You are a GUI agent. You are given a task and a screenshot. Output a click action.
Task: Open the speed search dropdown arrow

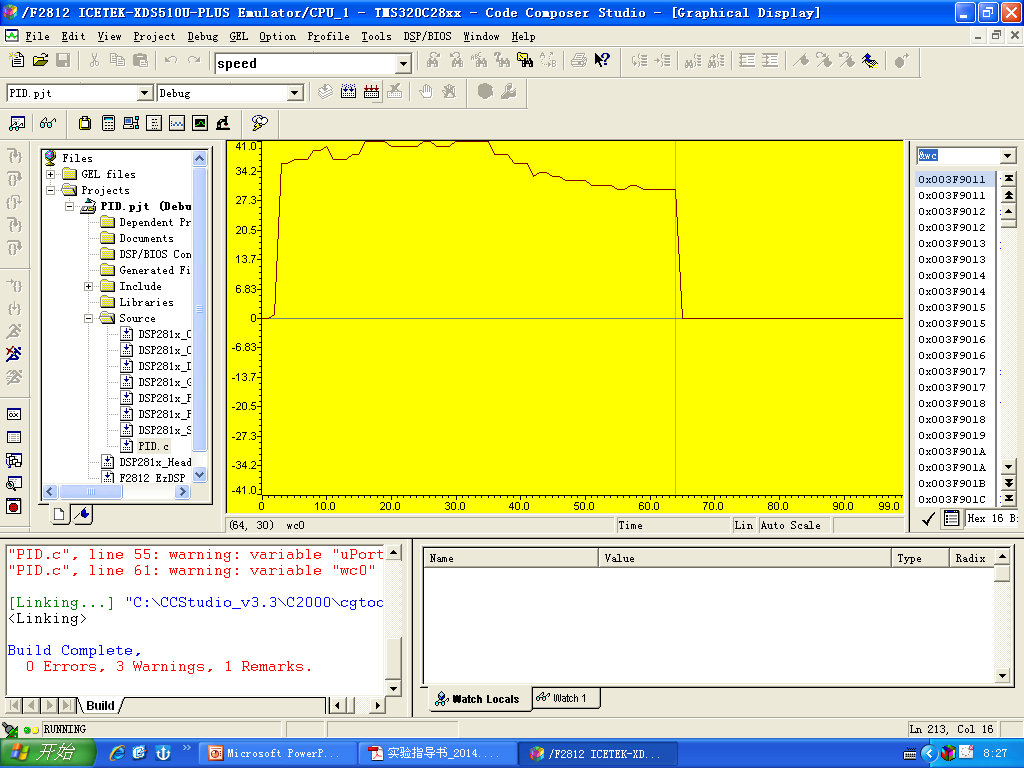[x=403, y=63]
